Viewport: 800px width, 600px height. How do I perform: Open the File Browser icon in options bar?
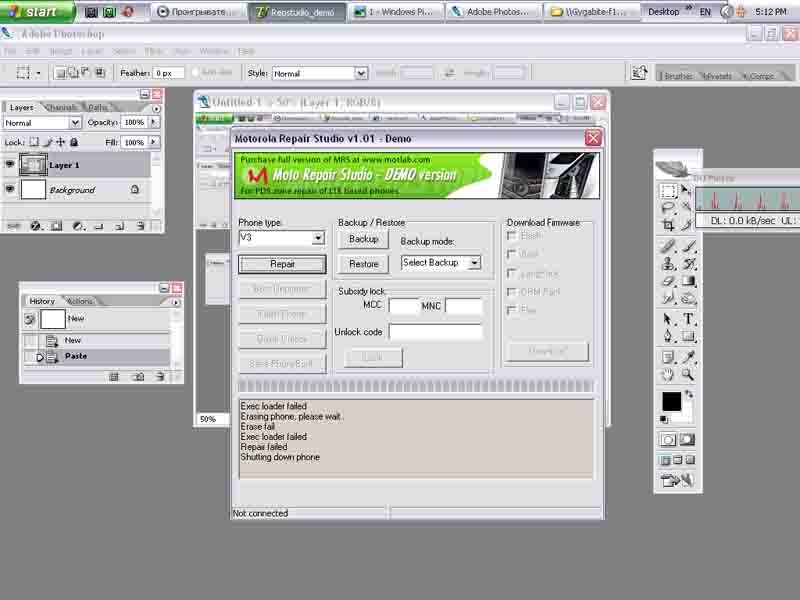click(x=639, y=73)
